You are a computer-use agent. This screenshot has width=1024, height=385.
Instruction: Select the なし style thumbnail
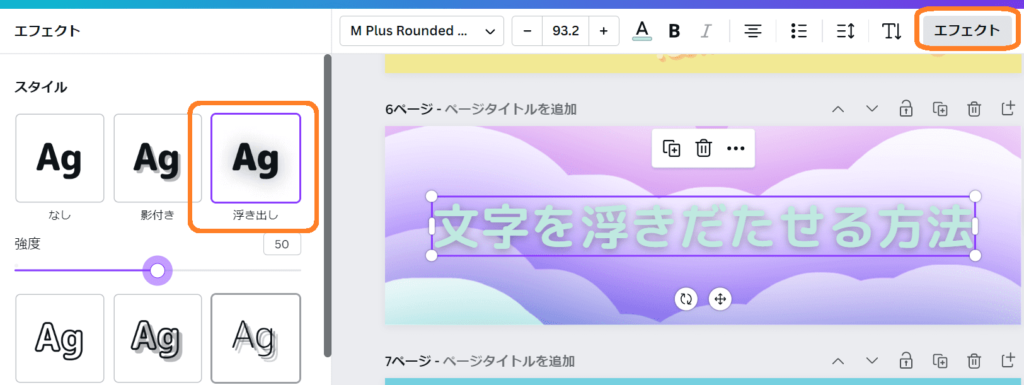click(x=59, y=158)
